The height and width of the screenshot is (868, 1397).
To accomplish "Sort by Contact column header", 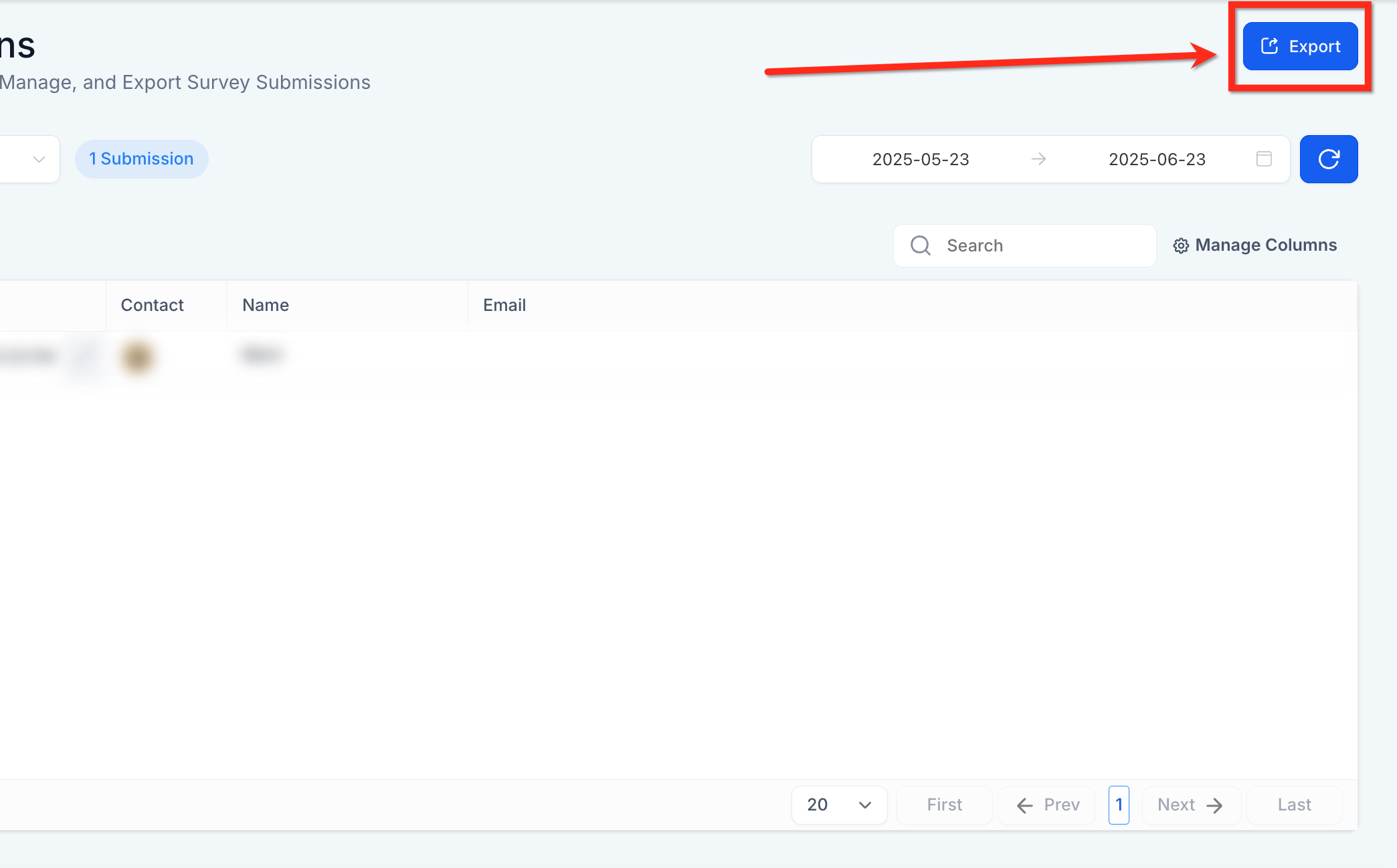I will click(152, 305).
